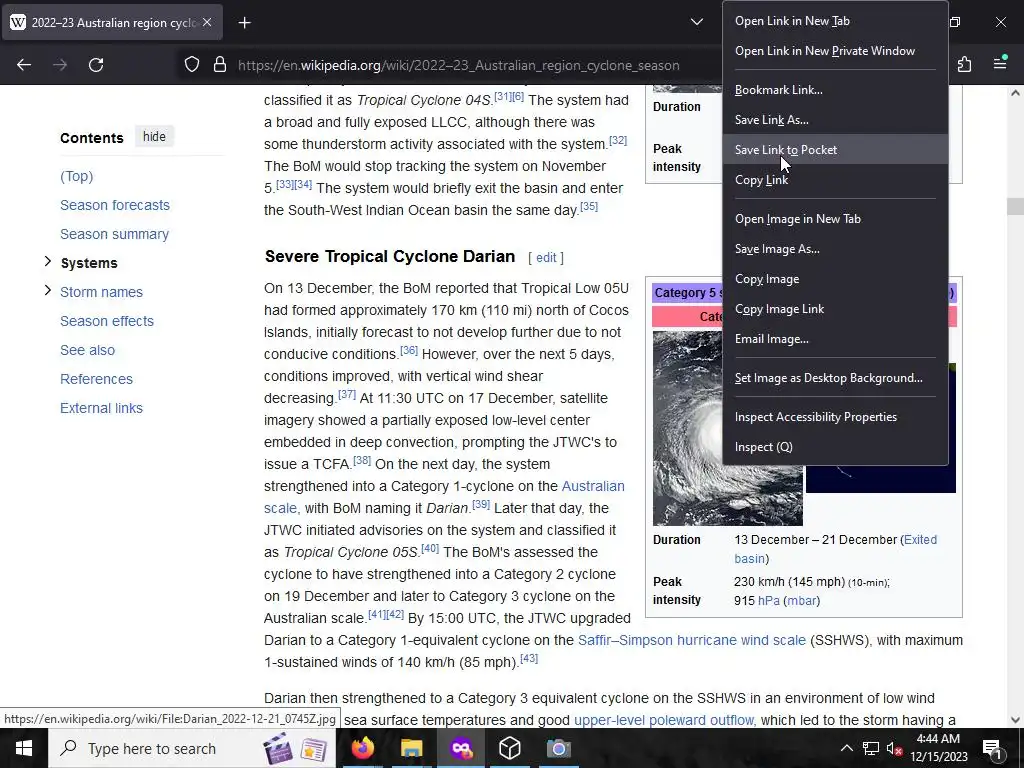Screen dimensions: 1024x768
Task: Go to References section
Action: coord(96,379)
